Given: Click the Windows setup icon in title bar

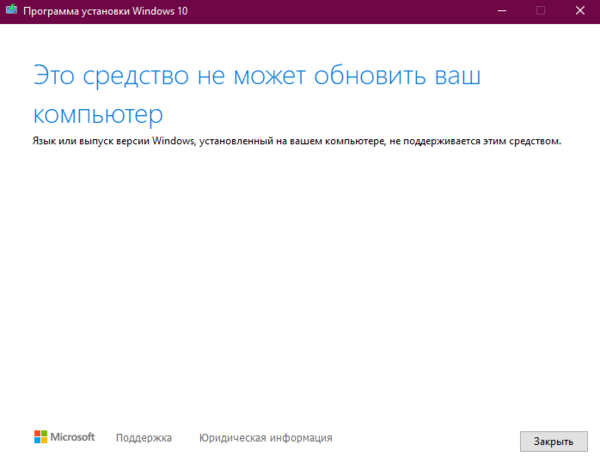Looking at the screenshot, I should [x=11, y=10].
